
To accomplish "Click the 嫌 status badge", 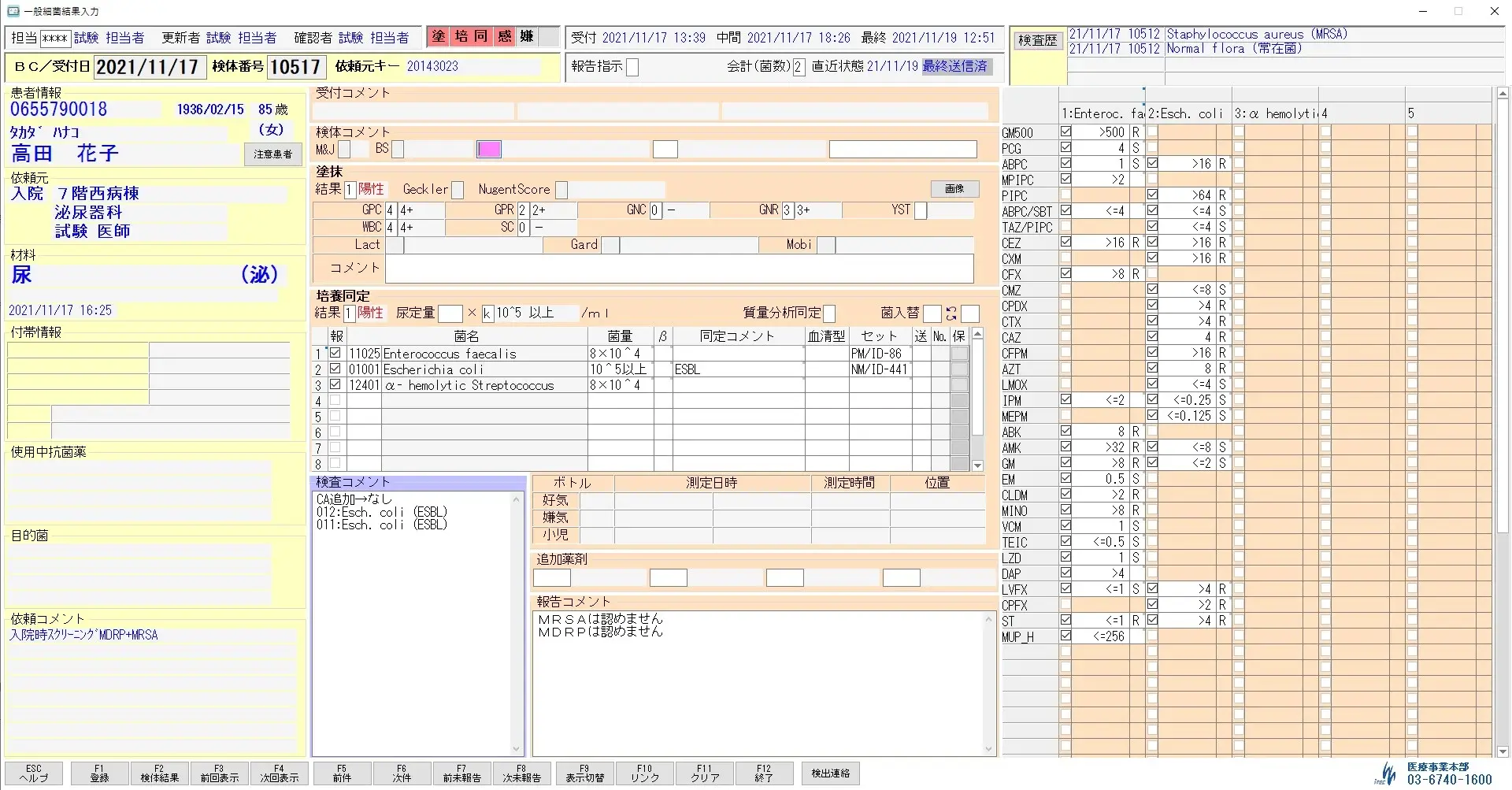I will pyautogui.click(x=526, y=37).
